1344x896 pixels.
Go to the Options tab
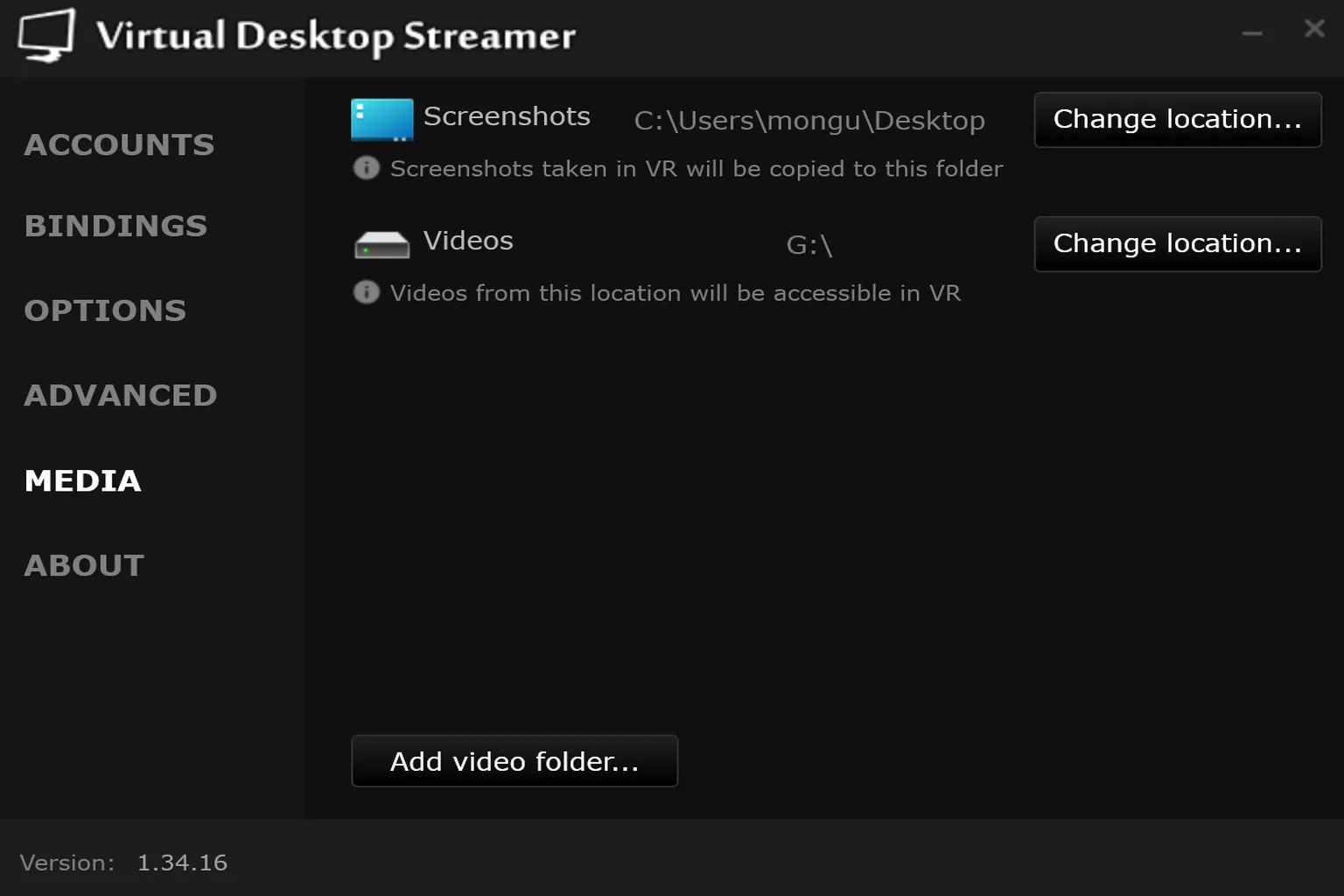click(x=106, y=311)
